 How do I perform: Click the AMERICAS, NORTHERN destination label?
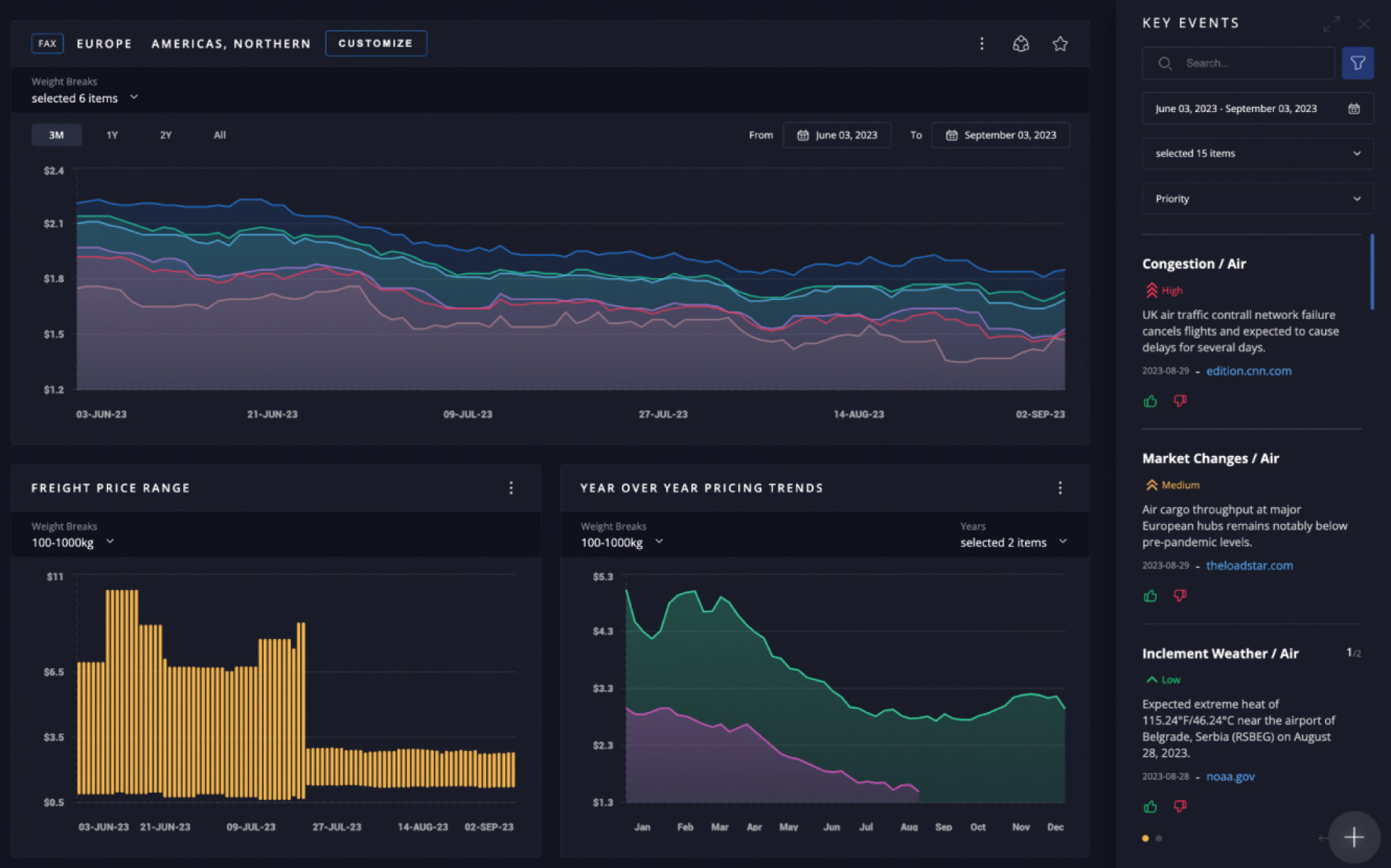coord(231,44)
